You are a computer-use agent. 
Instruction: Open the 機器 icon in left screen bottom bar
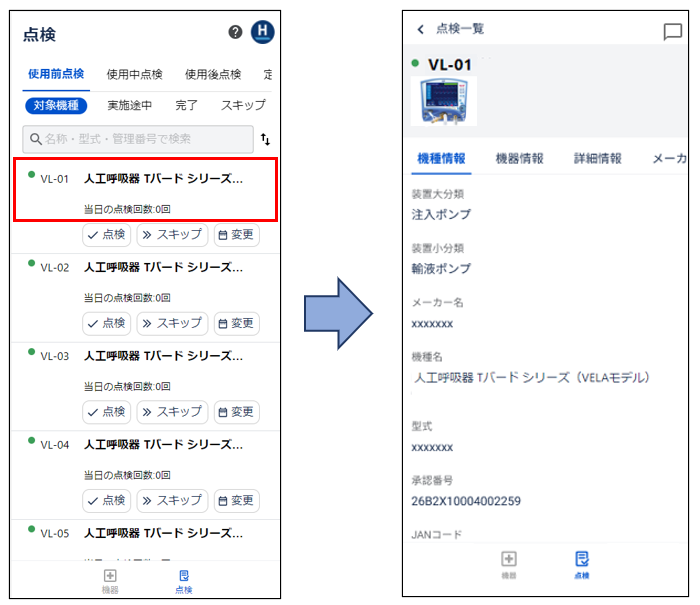[110, 581]
